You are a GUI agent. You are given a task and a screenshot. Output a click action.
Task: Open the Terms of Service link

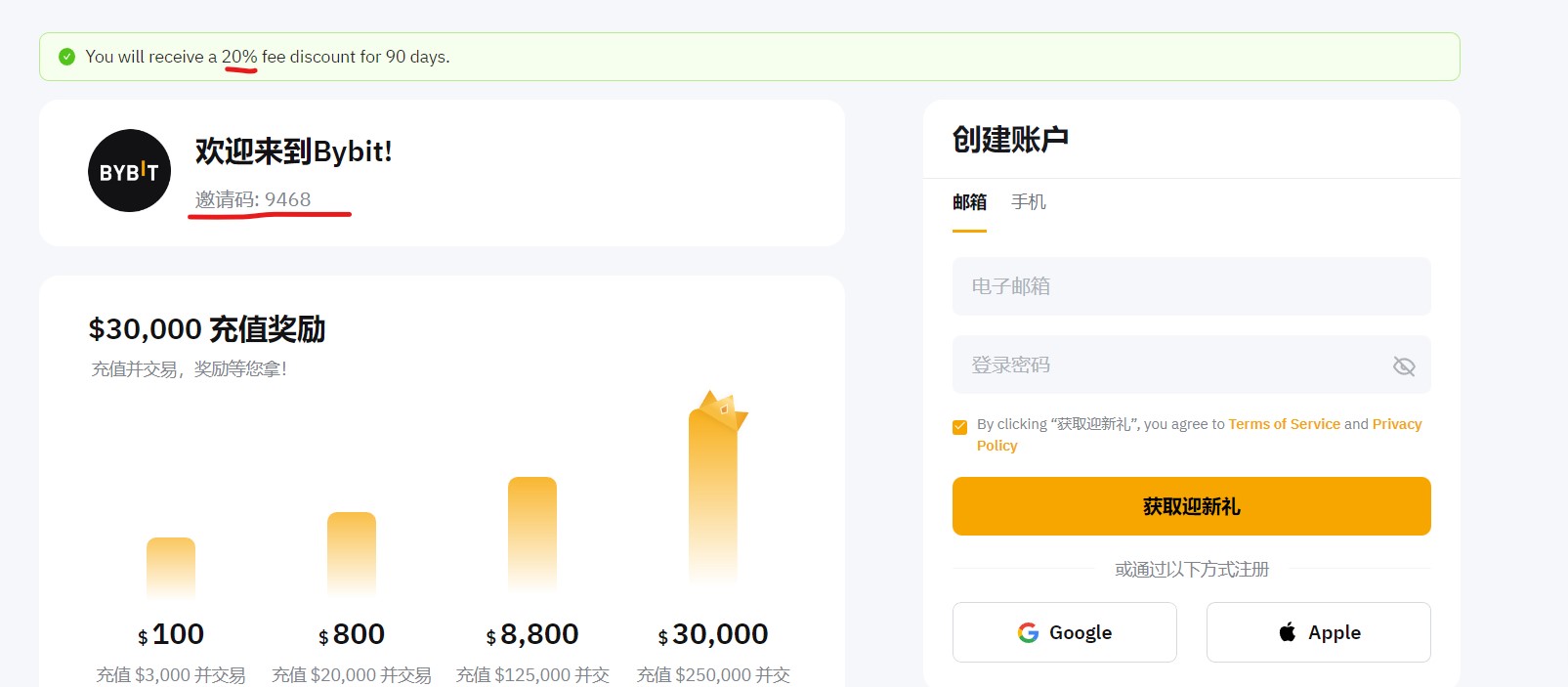1284,424
